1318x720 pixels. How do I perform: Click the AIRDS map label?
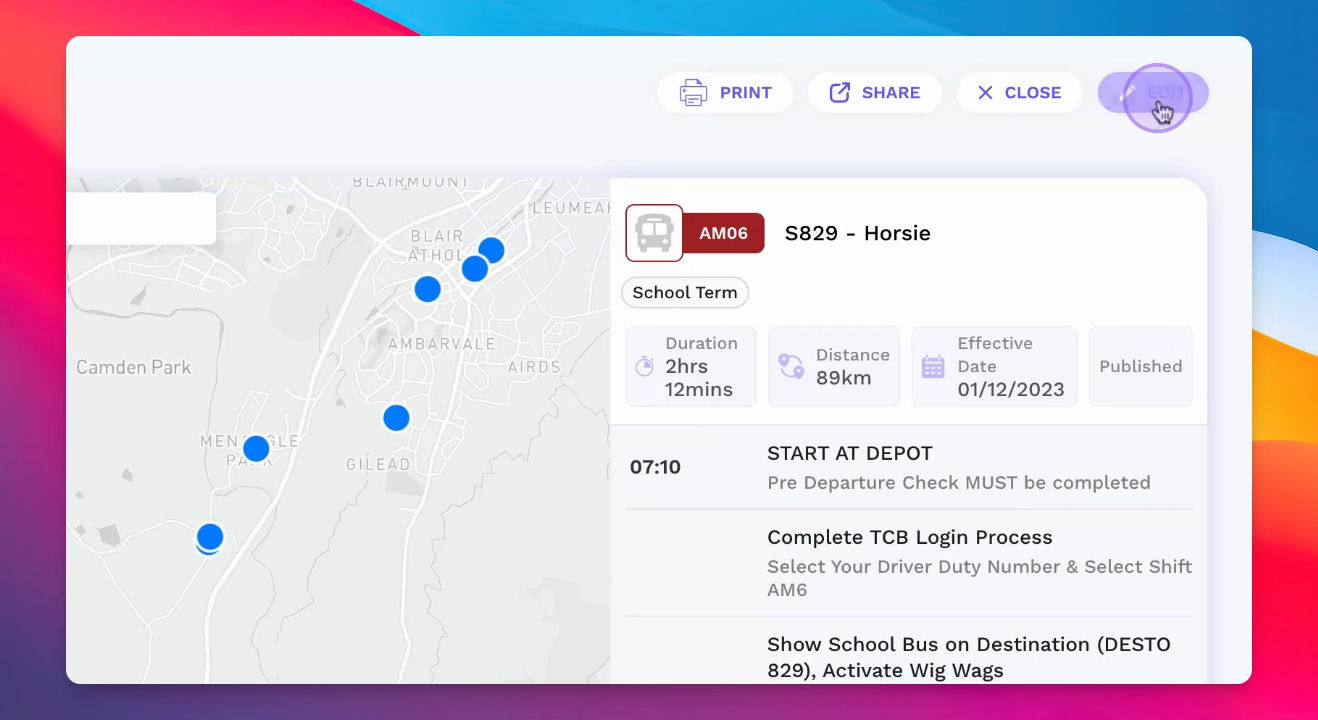pyautogui.click(x=535, y=367)
